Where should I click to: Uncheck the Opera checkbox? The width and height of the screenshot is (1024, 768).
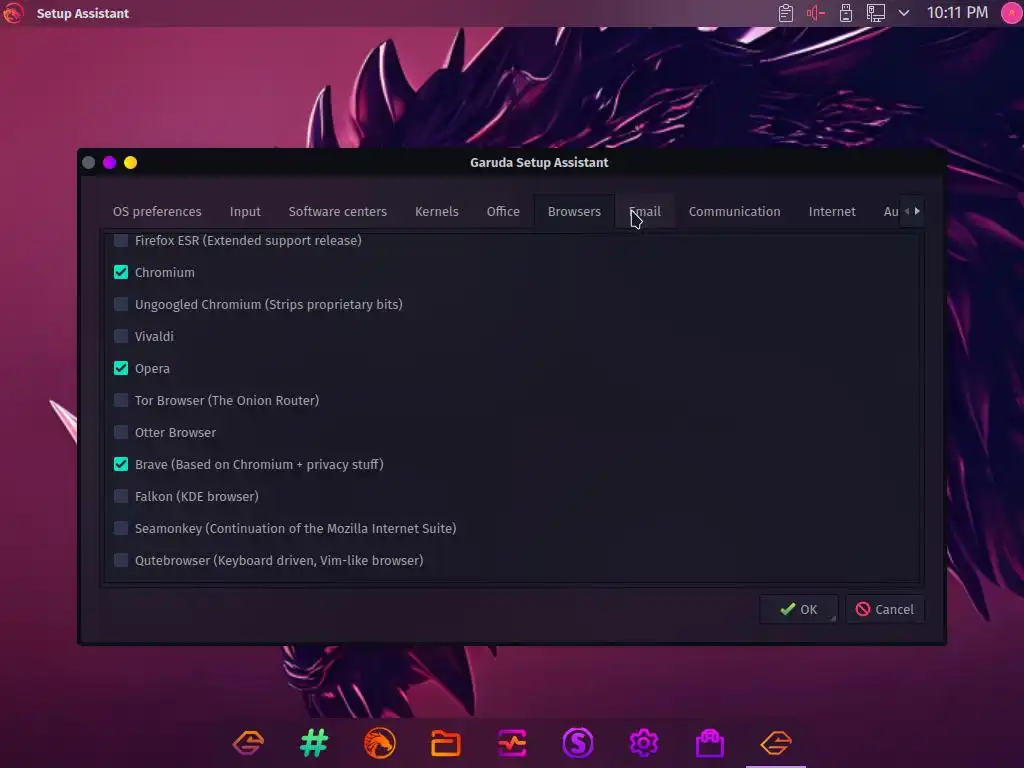click(121, 368)
